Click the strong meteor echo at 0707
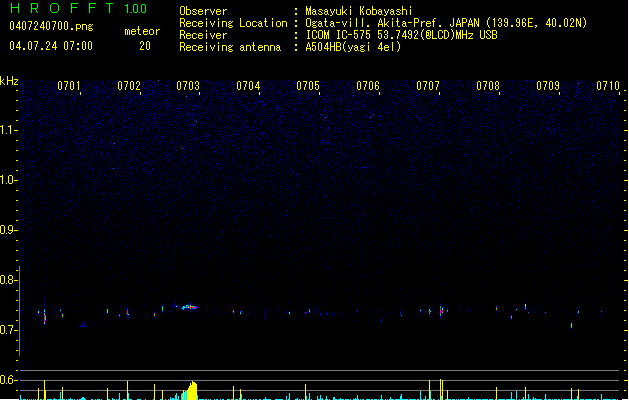629x400 pixels. tap(440, 310)
